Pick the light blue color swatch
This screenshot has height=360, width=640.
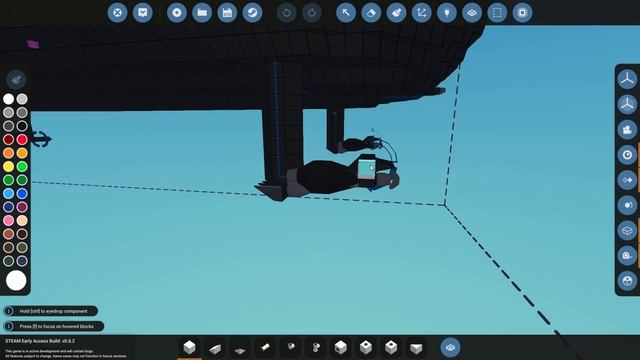tap(9, 193)
